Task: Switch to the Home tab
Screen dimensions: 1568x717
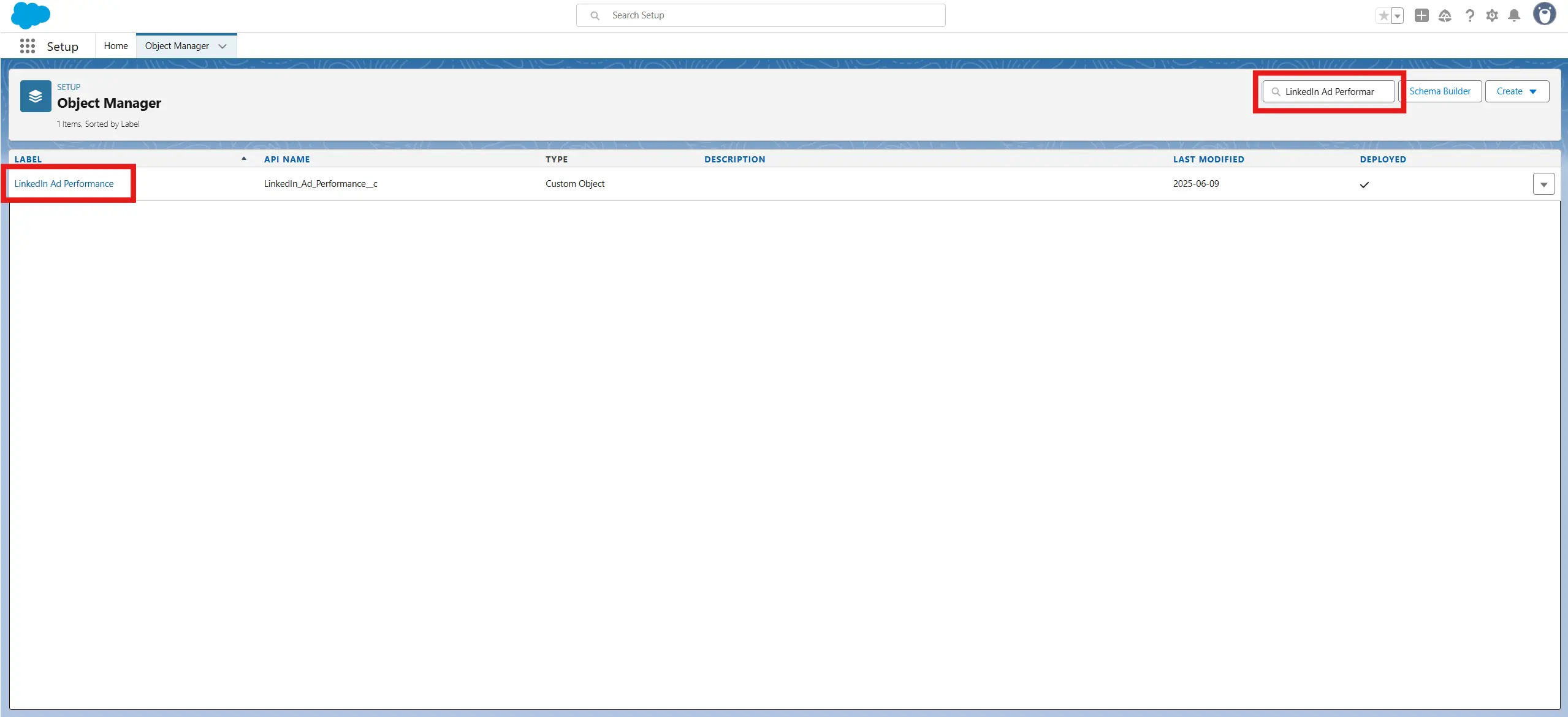Action: [116, 46]
